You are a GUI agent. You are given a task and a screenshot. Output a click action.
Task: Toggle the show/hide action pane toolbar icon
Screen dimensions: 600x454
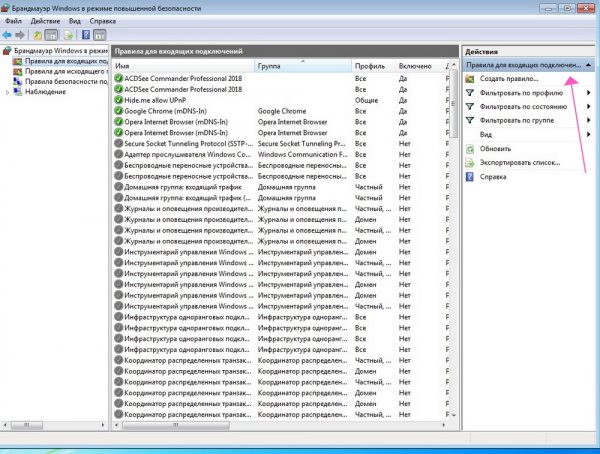(99, 35)
